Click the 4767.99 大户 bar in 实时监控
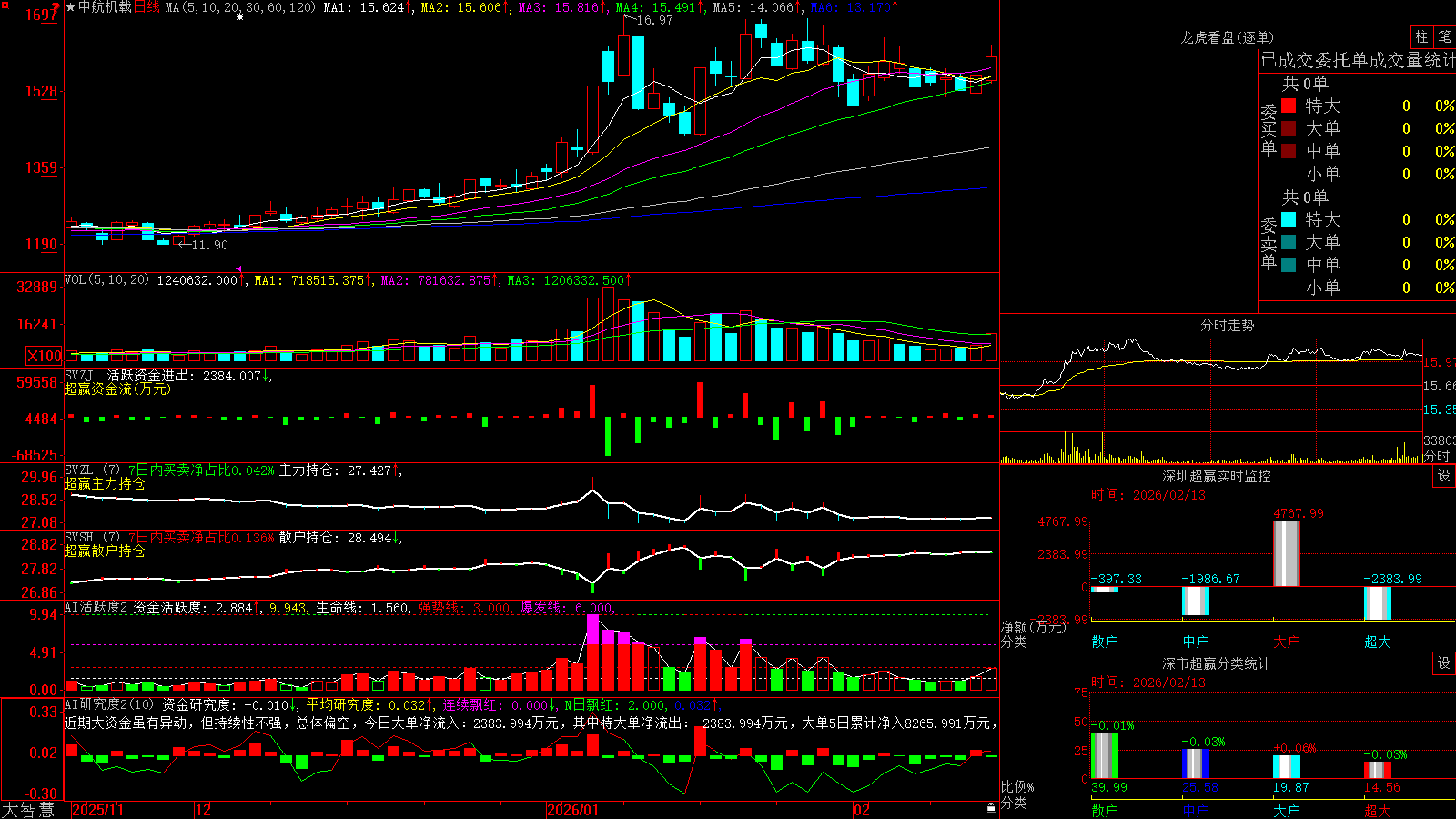 click(x=1287, y=553)
